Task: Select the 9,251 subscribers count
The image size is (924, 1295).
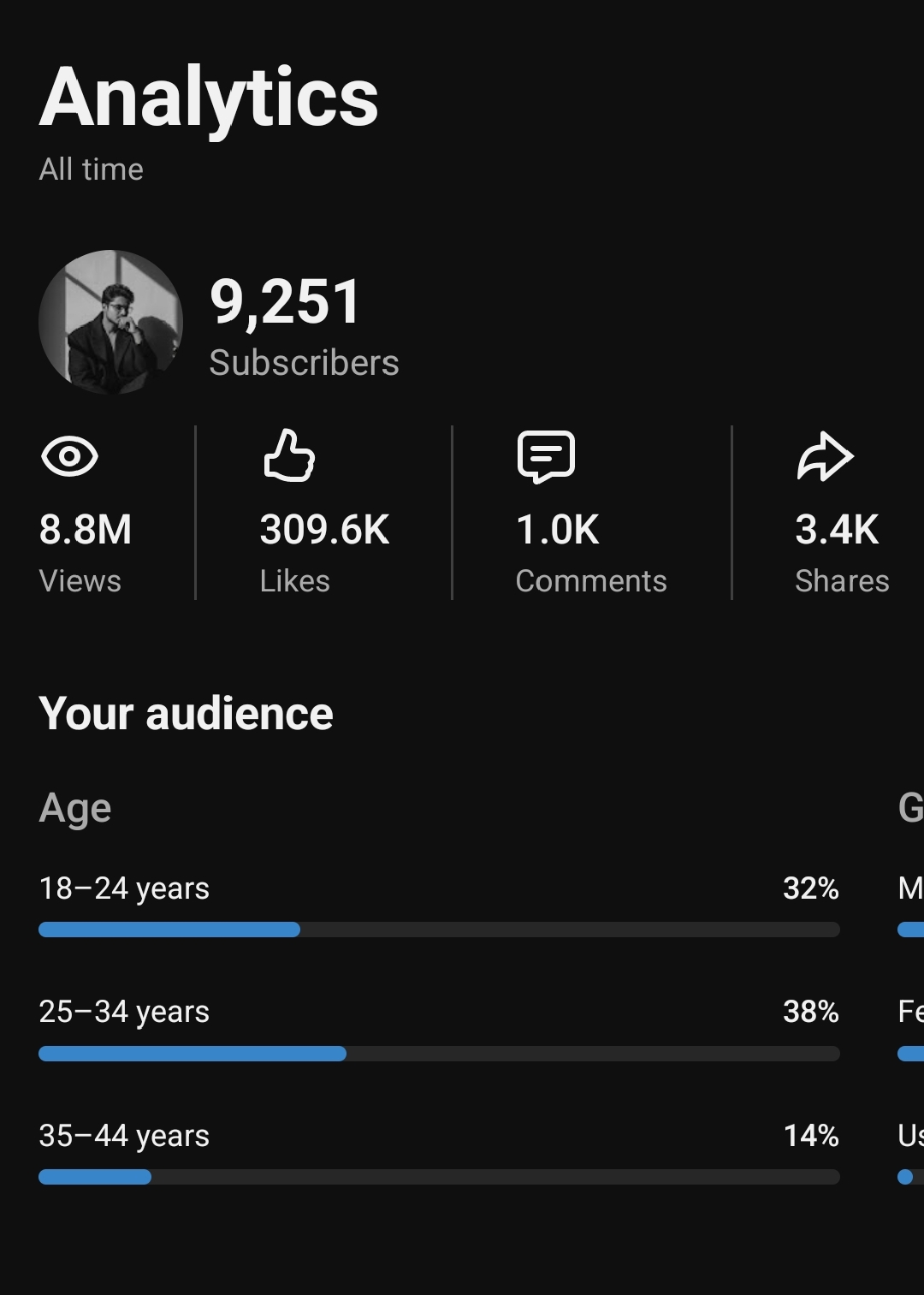Action: 286,302
